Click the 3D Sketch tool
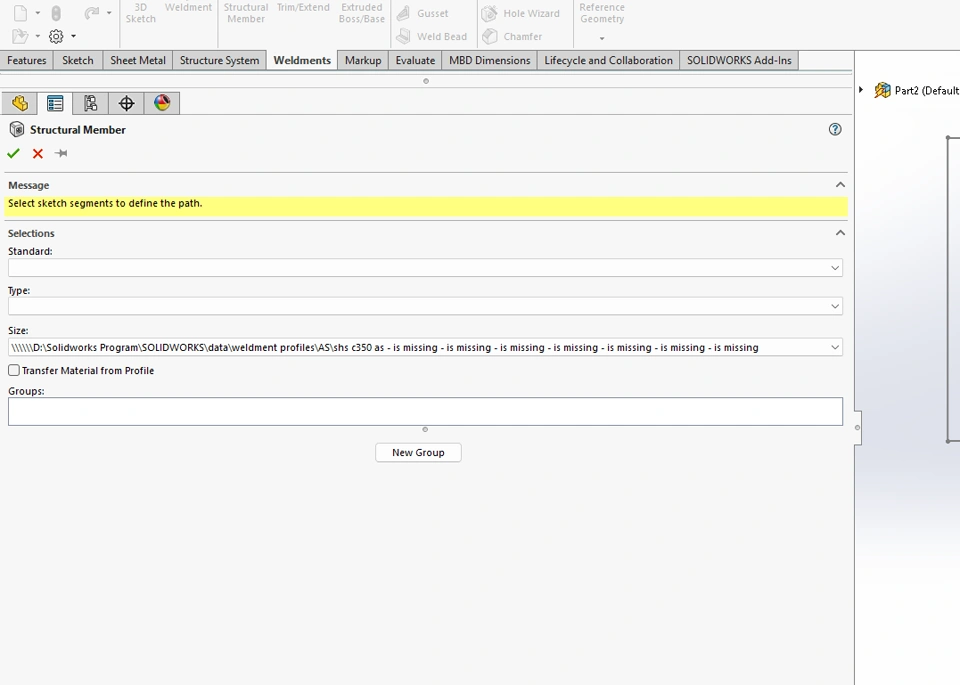960x685 pixels. pos(141,13)
